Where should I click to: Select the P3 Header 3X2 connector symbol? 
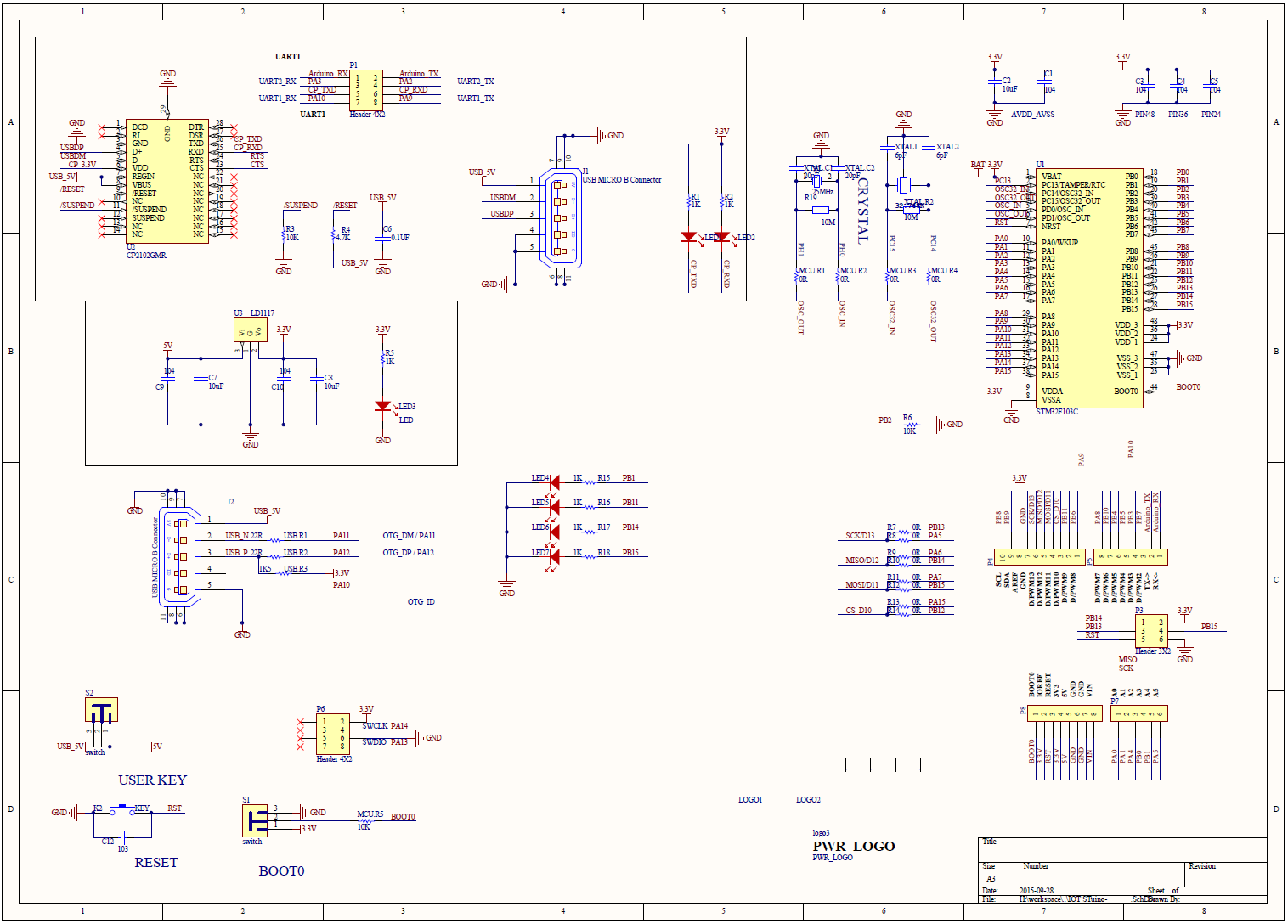coord(1152,631)
